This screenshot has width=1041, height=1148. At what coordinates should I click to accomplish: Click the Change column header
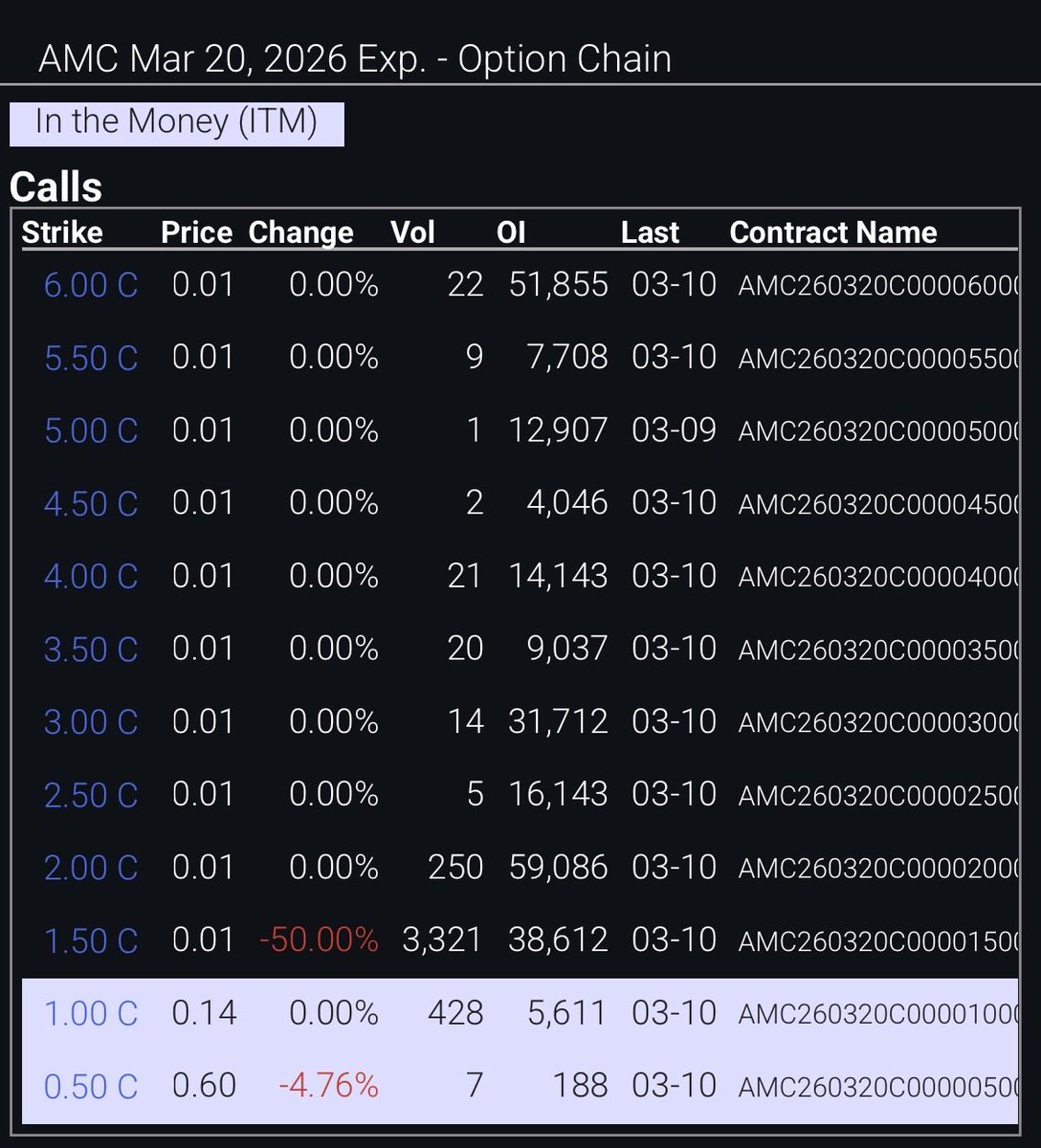300,232
